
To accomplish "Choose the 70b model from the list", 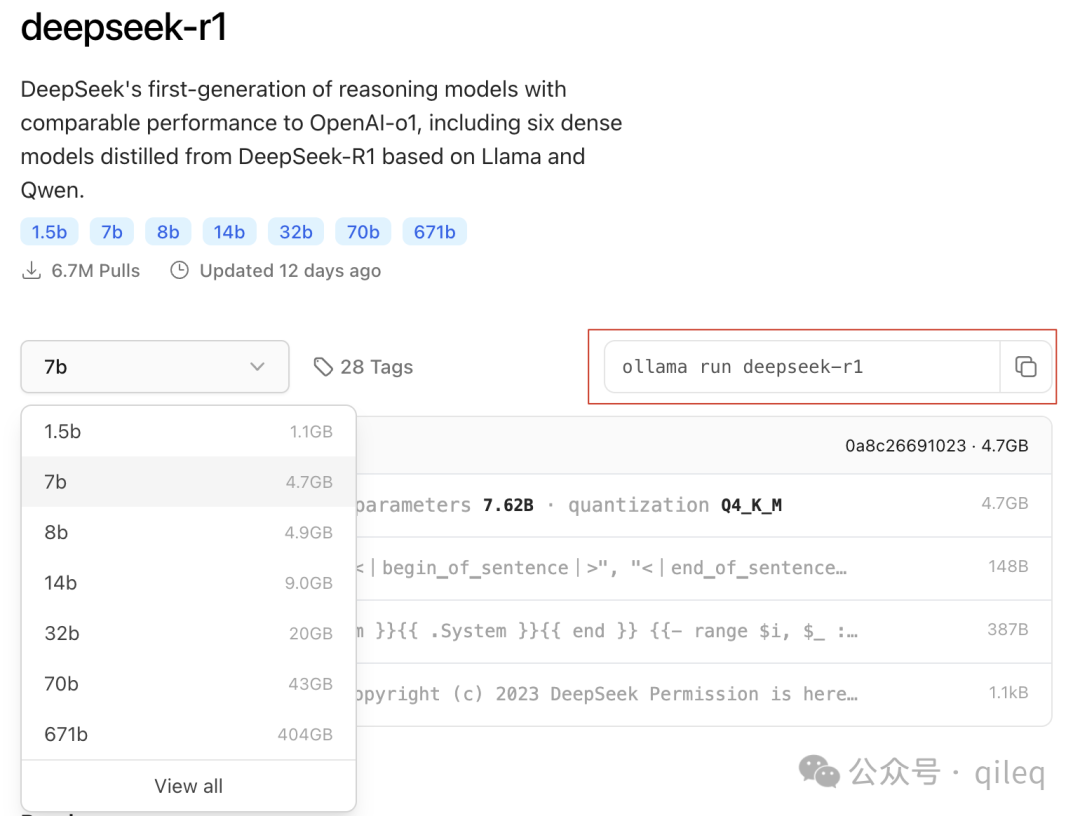I will click(188, 684).
